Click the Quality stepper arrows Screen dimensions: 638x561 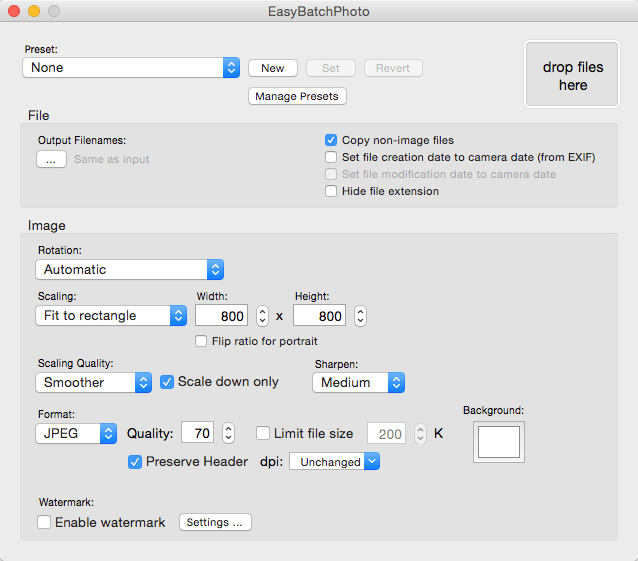[228, 433]
